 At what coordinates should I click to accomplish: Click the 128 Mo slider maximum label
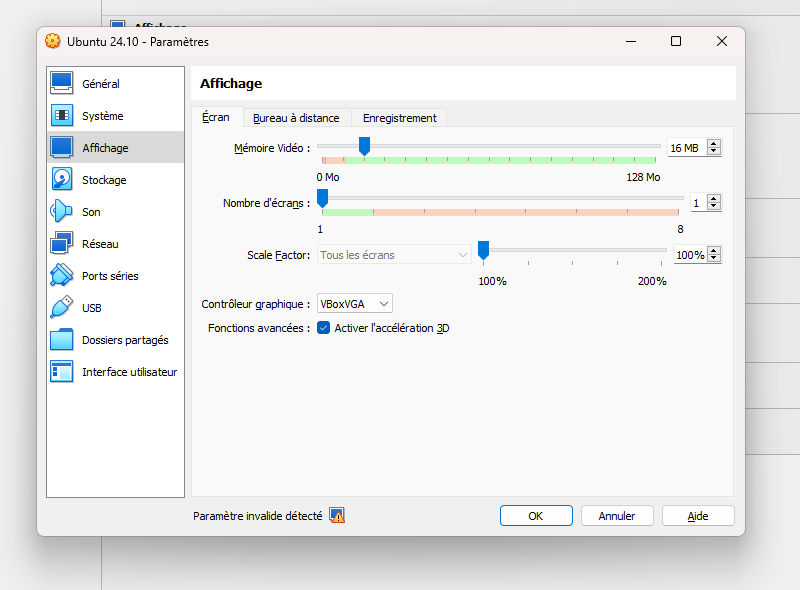(x=643, y=177)
